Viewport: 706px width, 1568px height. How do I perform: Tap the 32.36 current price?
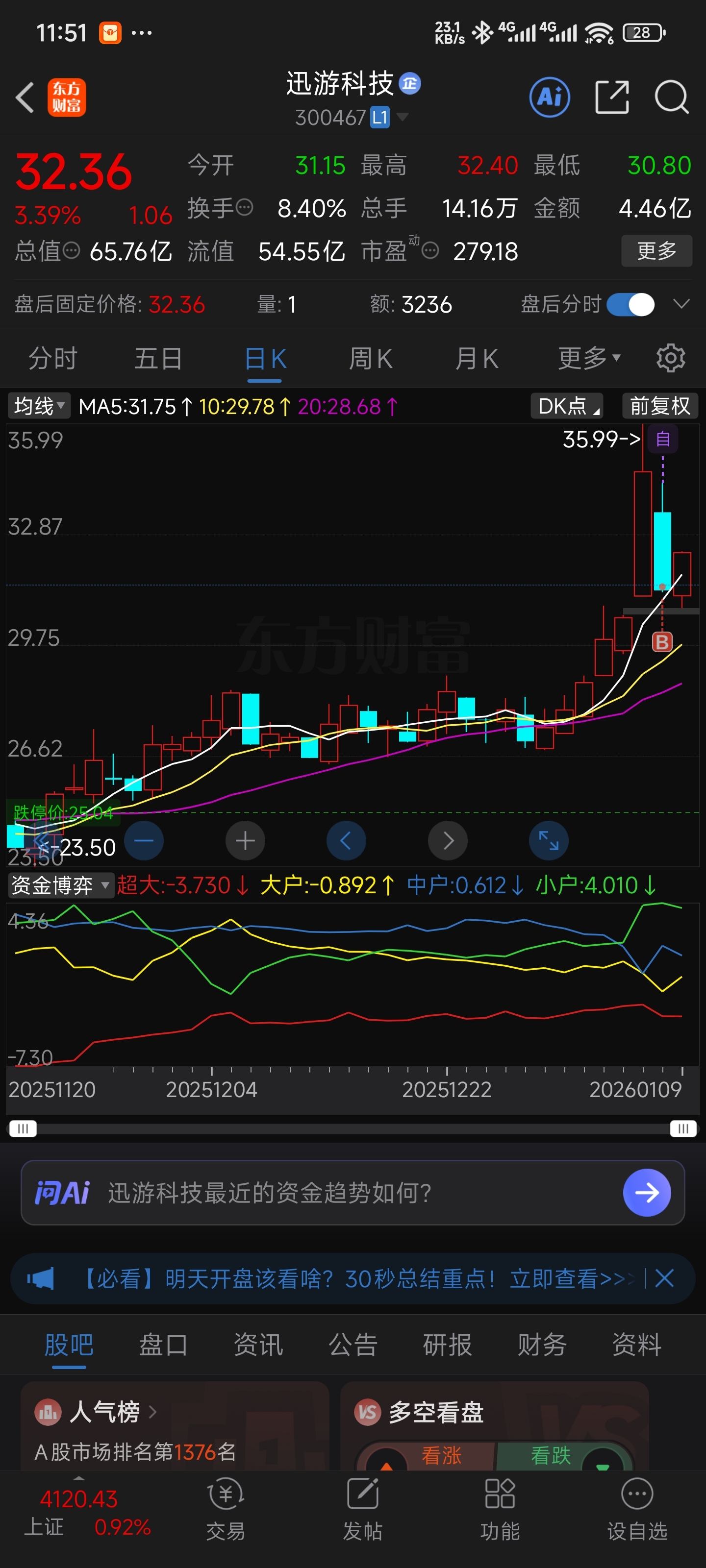tap(74, 171)
